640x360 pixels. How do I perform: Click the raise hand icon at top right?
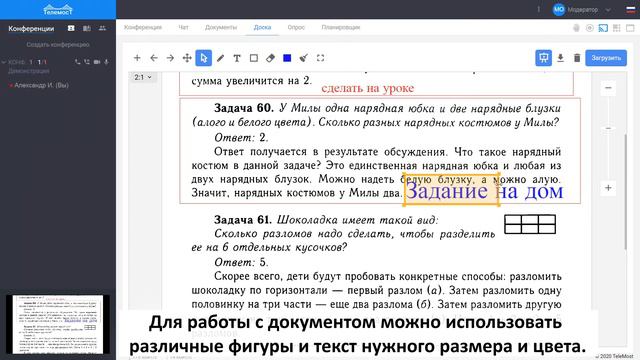pyautogui.click(x=576, y=28)
